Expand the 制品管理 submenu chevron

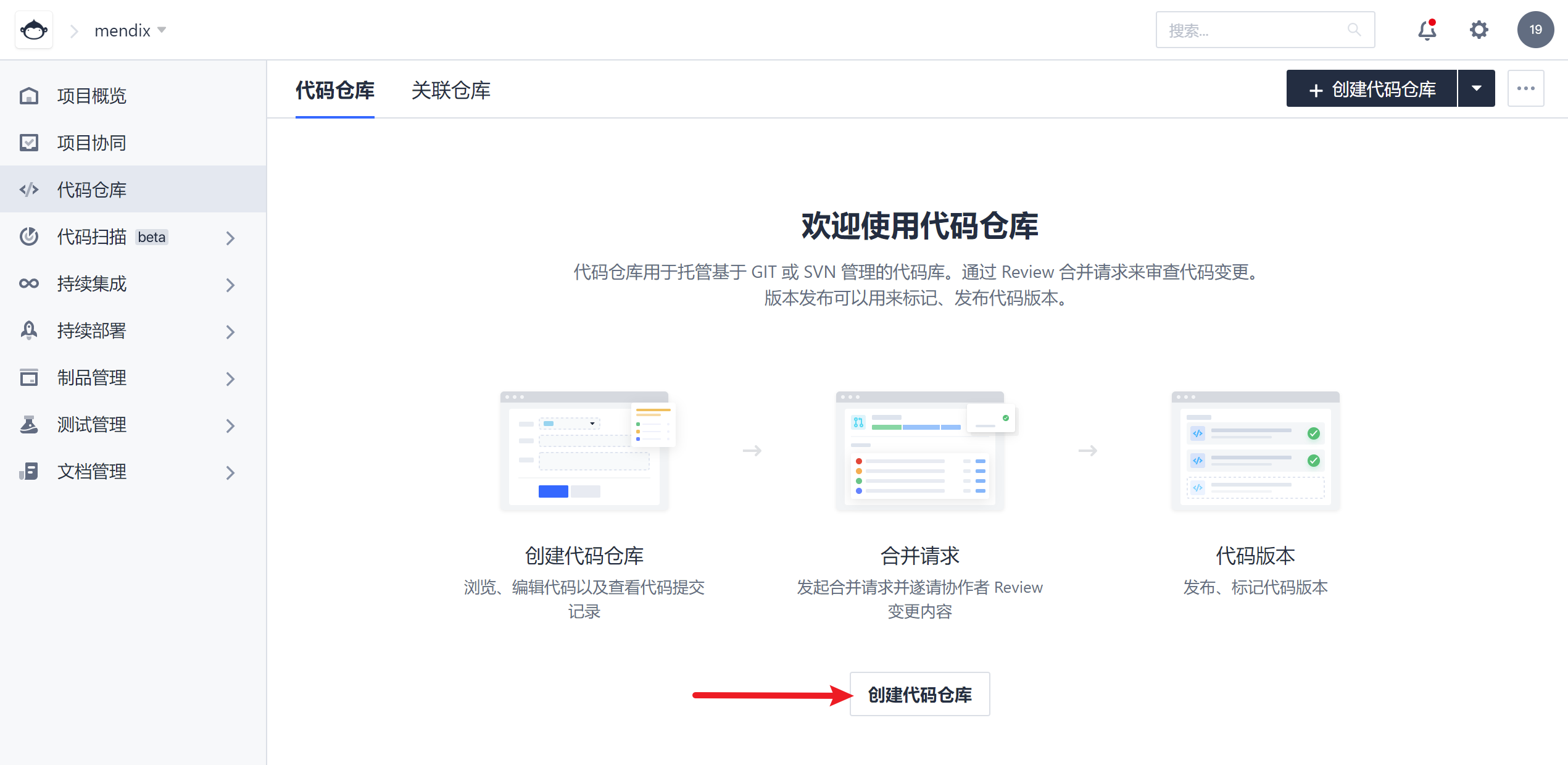tap(230, 378)
